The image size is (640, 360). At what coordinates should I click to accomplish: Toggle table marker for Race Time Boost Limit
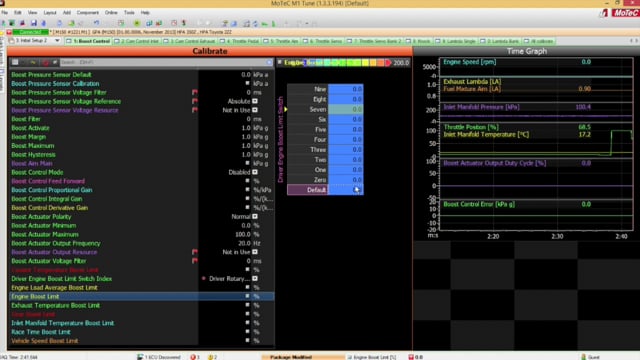(x=247, y=332)
